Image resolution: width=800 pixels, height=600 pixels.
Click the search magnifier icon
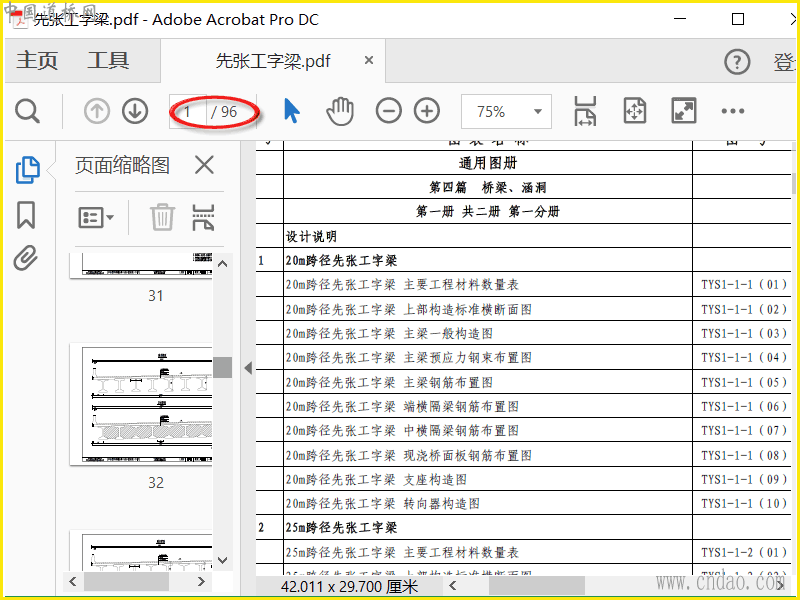point(28,111)
